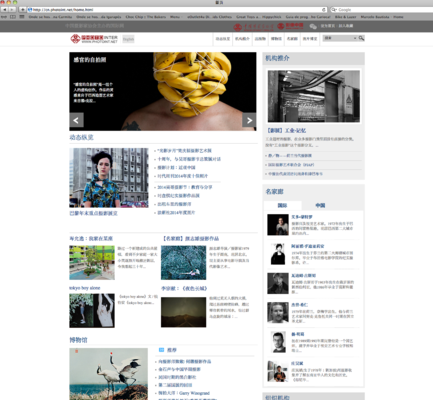Click the plus add-bookmark button beside the address bar
Screen dimensions: 433x400
(22, 10)
